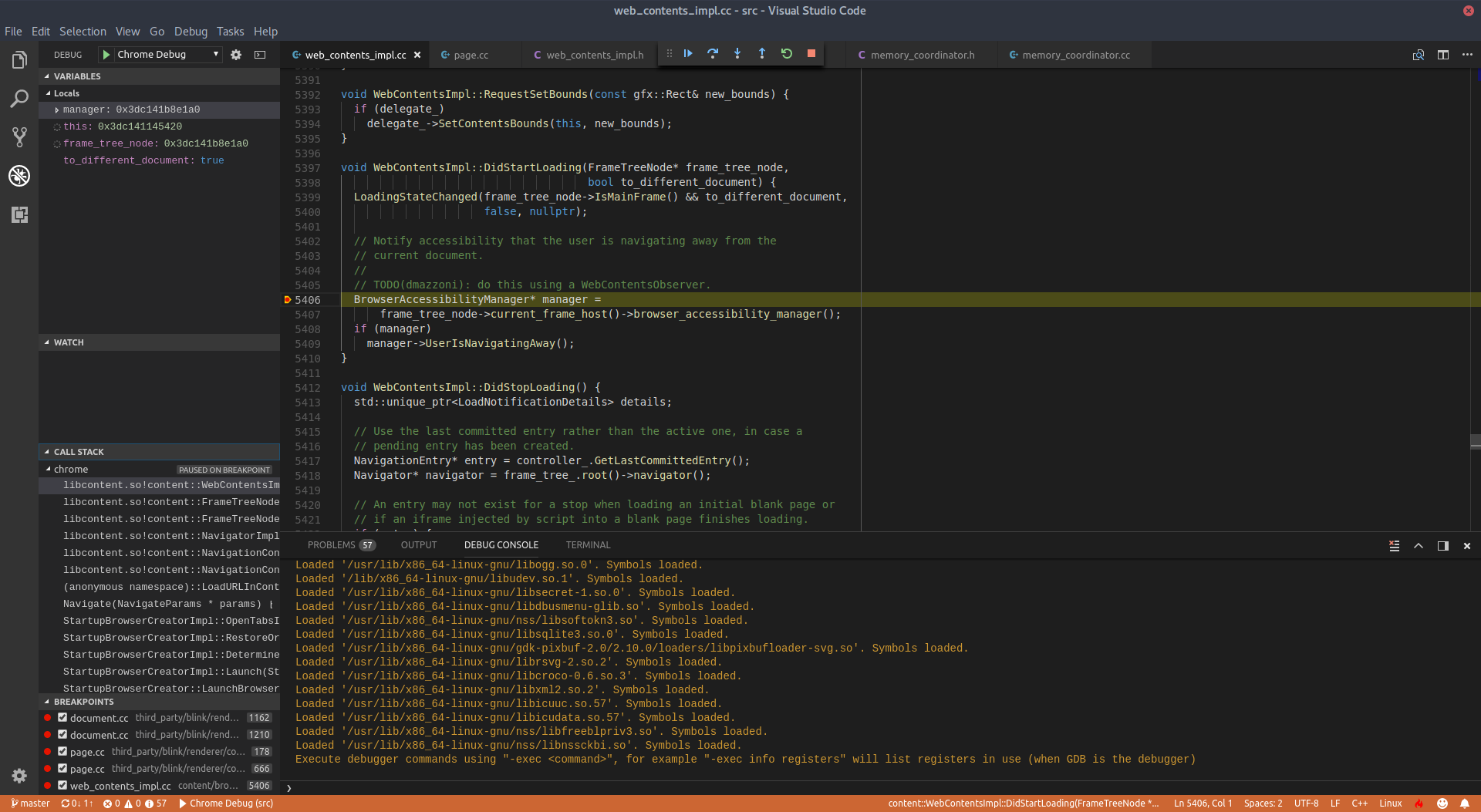This screenshot has height=812, width=1481.
Task: Select the Explorer icon in the activity bar
Action: click(x=19, y=59)
